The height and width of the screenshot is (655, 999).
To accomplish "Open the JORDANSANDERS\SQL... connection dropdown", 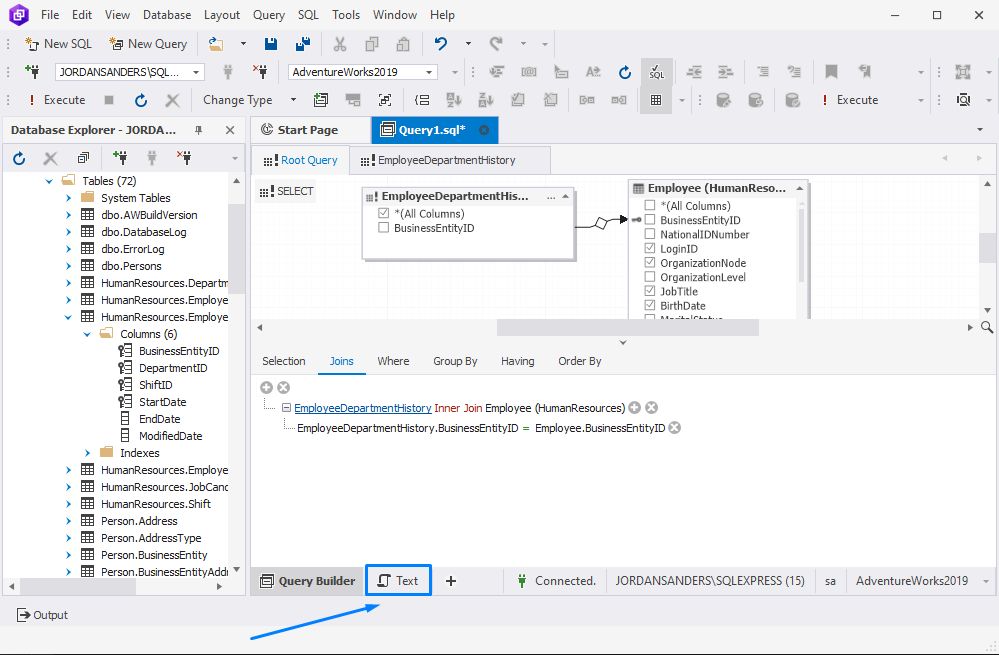I will pos(195,72).
